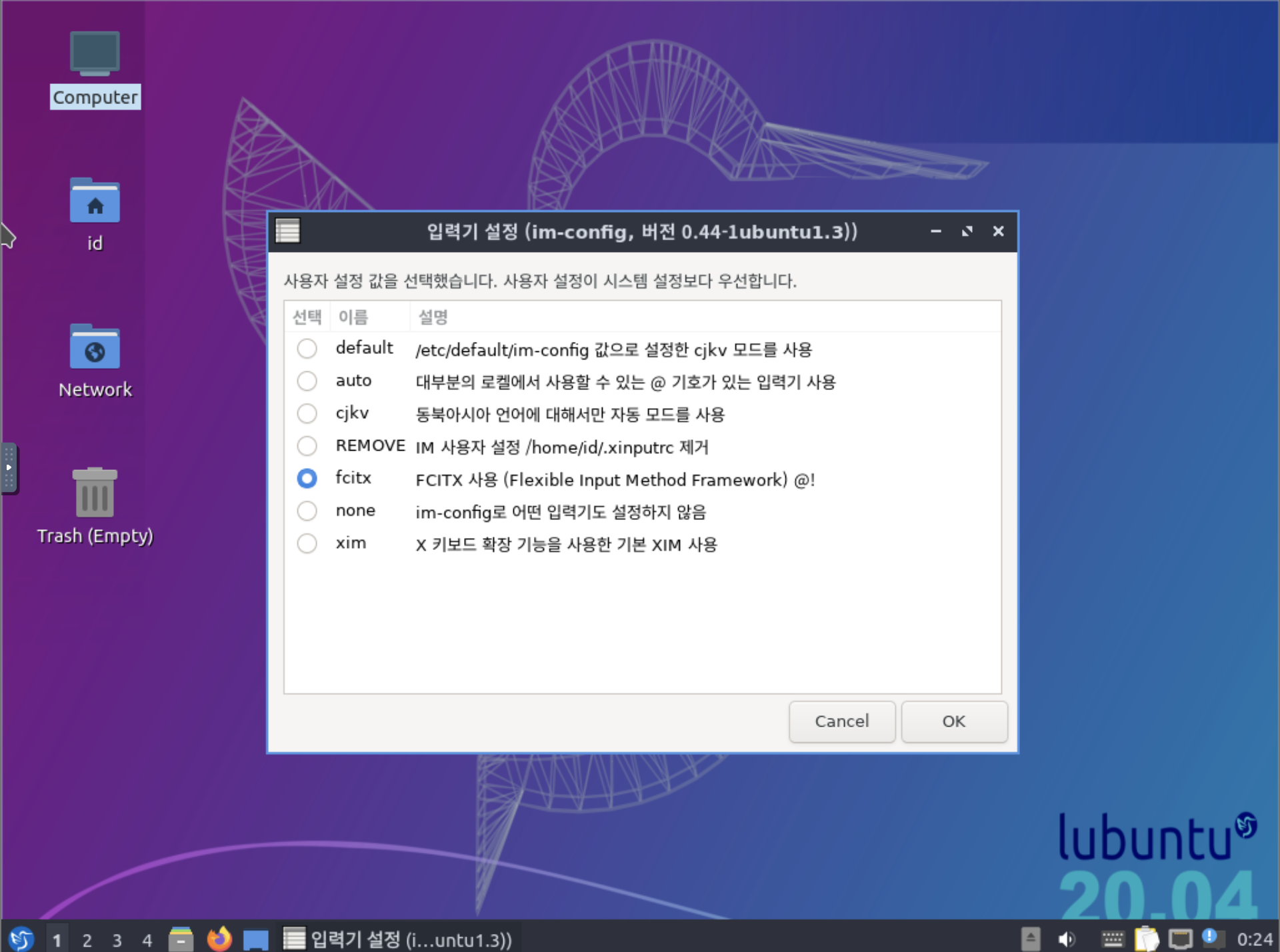Select the auto input method radio
Image resolution: width=1280 pixels, height=952 pixels.
coord(307,381)
